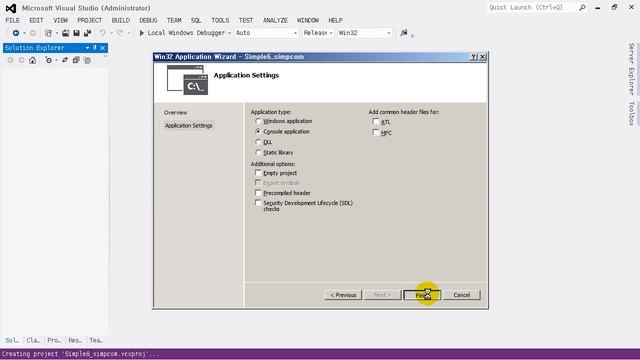
Task: Click the New Project toolbar icon
Action: click(x=48, y=33)
